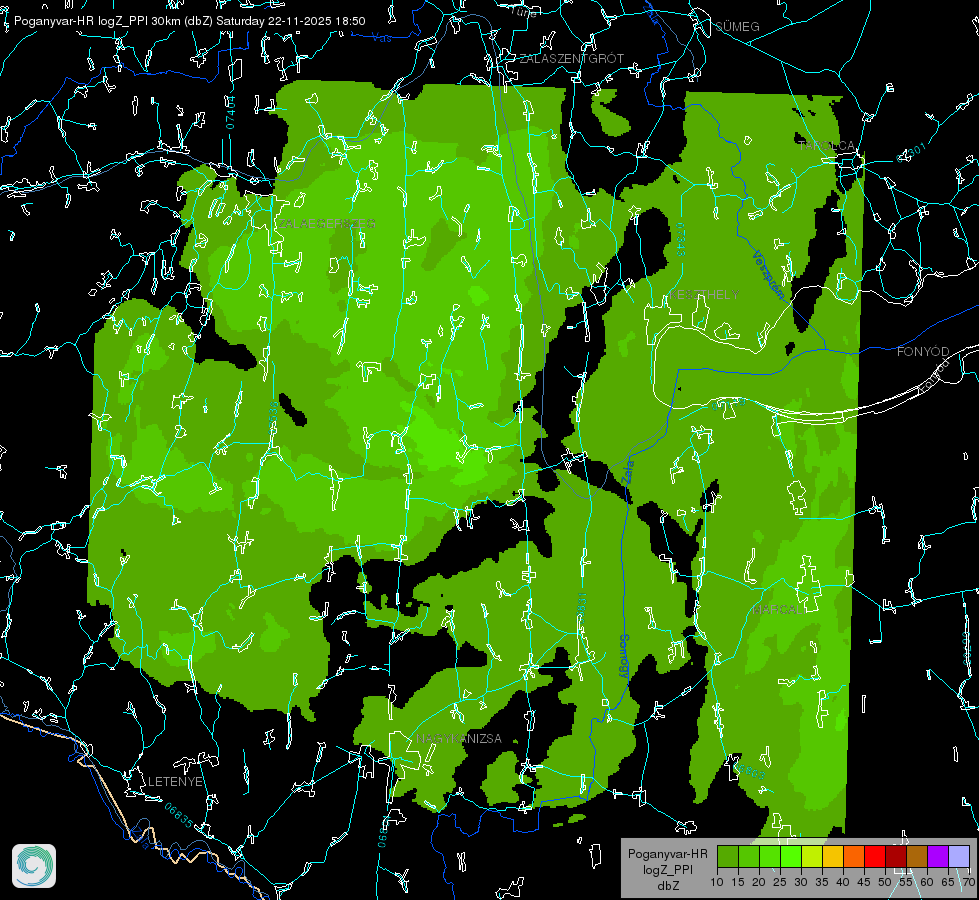979x900 pixels.
Task: Click the 06835 road number label
Action: [179, 816]
